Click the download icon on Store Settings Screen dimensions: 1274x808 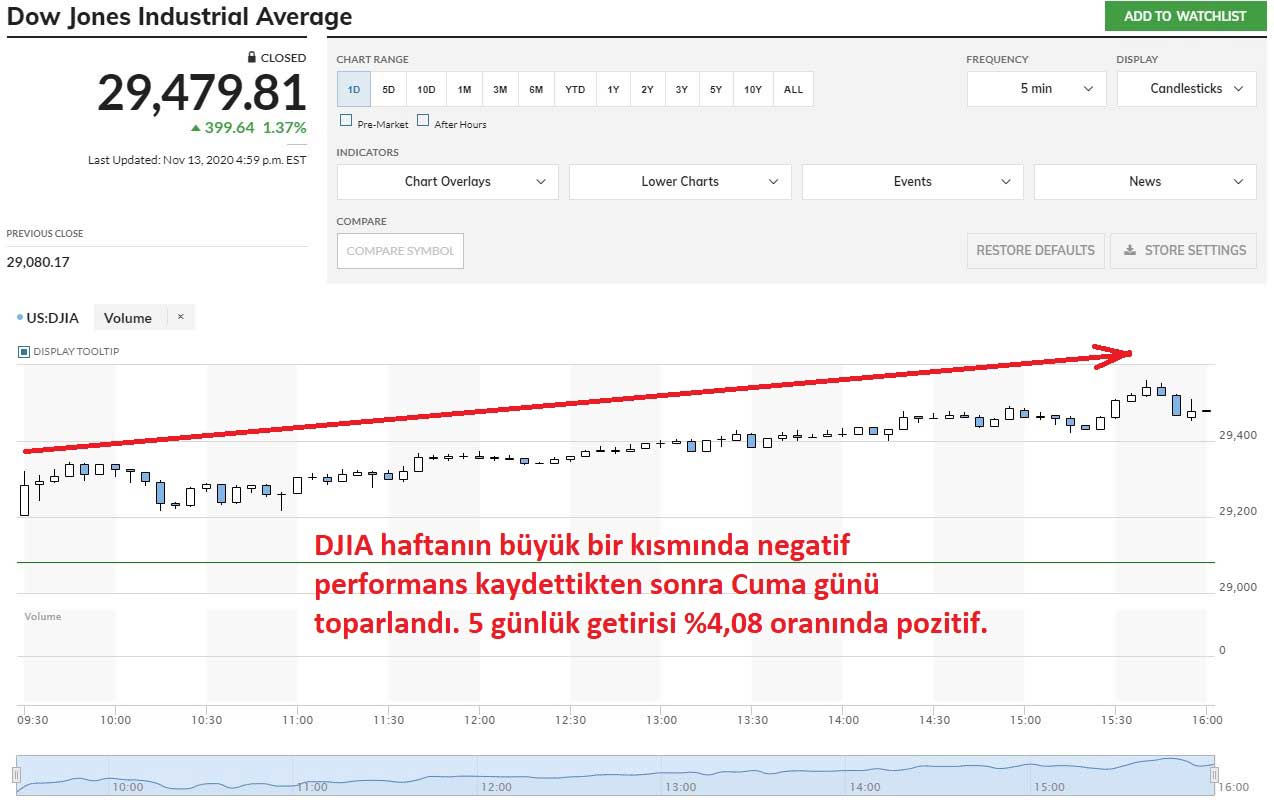tap(1130, 251)
